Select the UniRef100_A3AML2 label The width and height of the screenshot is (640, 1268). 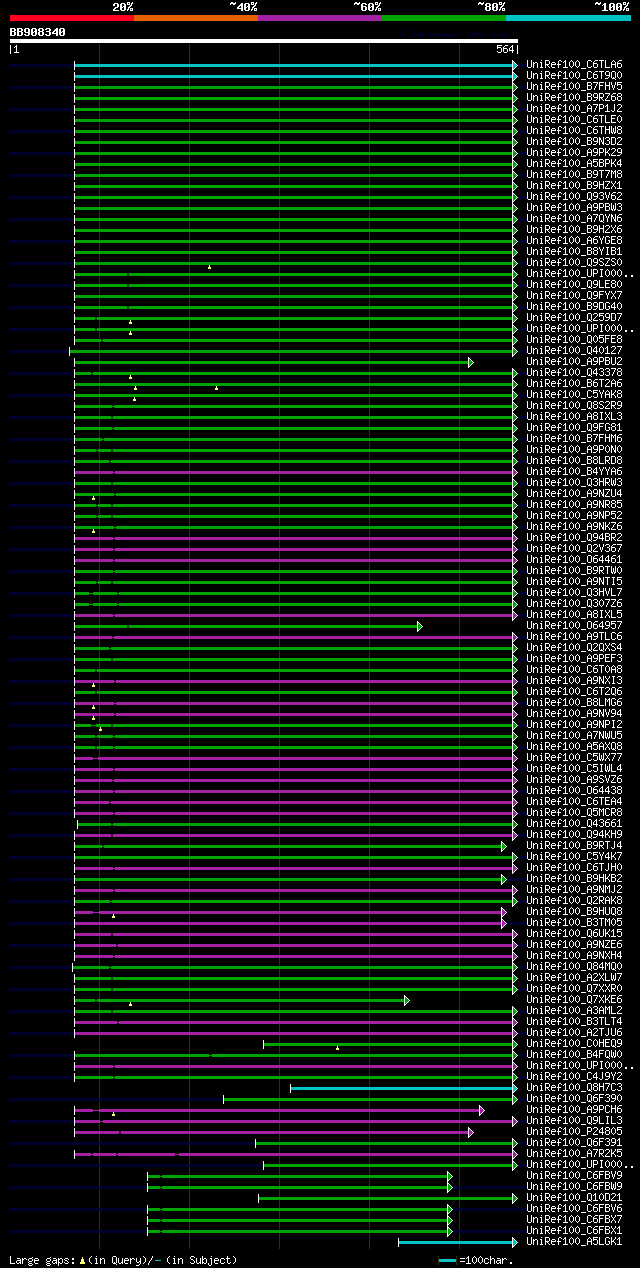[x=574, y=1010]
